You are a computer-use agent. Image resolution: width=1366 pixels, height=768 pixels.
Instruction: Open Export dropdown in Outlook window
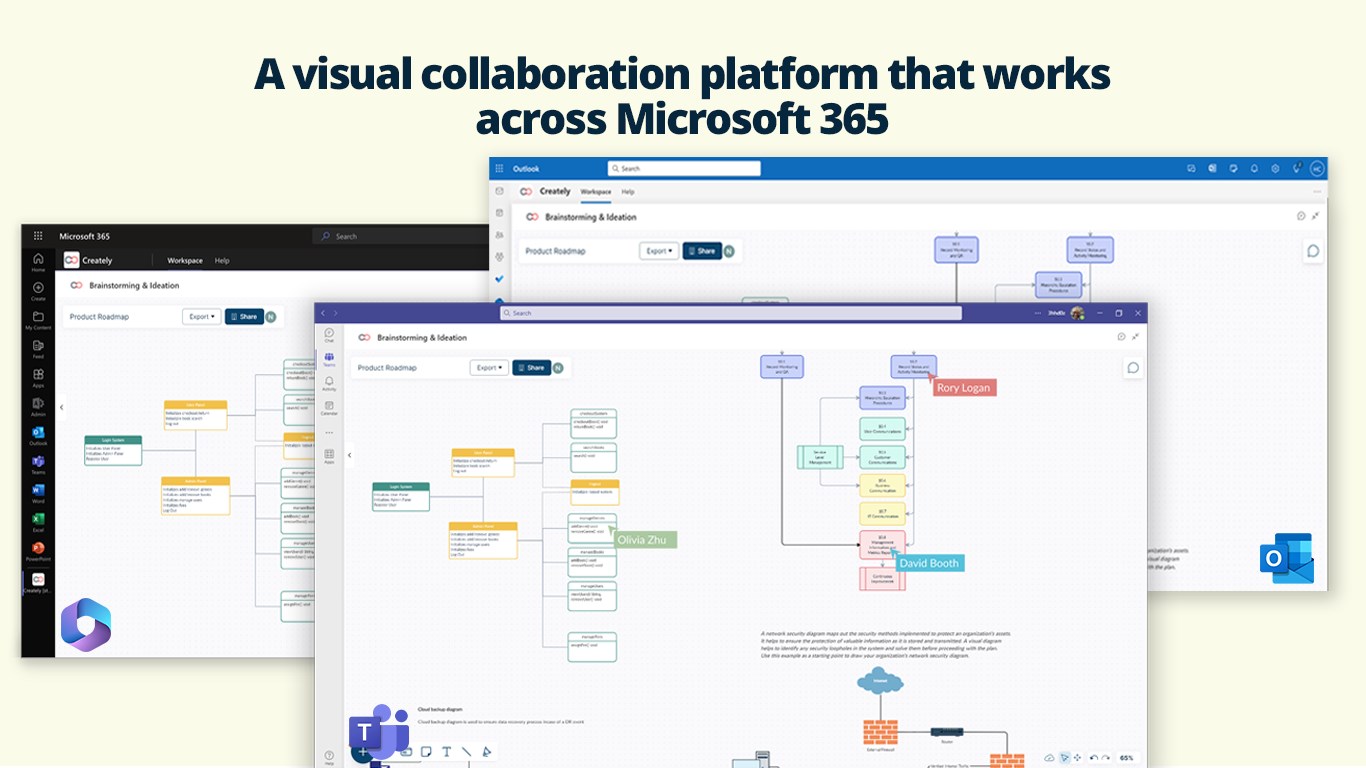pyautogui.click(x=659, y=251)
